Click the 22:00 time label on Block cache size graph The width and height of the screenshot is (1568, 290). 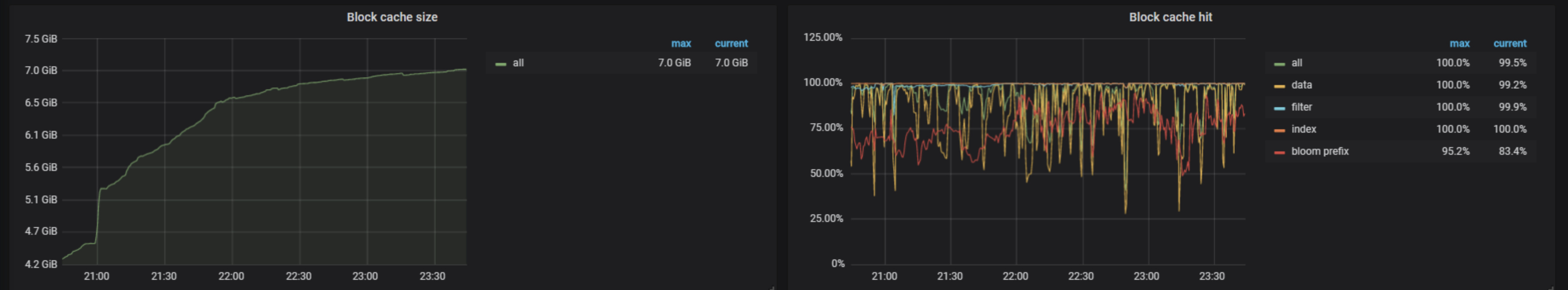point(231,276)
